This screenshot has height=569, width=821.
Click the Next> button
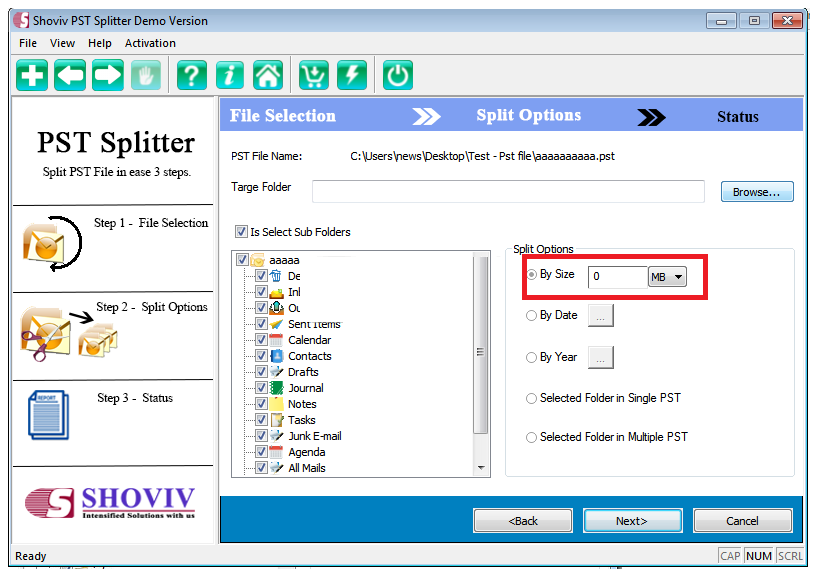tap(632, 521)
